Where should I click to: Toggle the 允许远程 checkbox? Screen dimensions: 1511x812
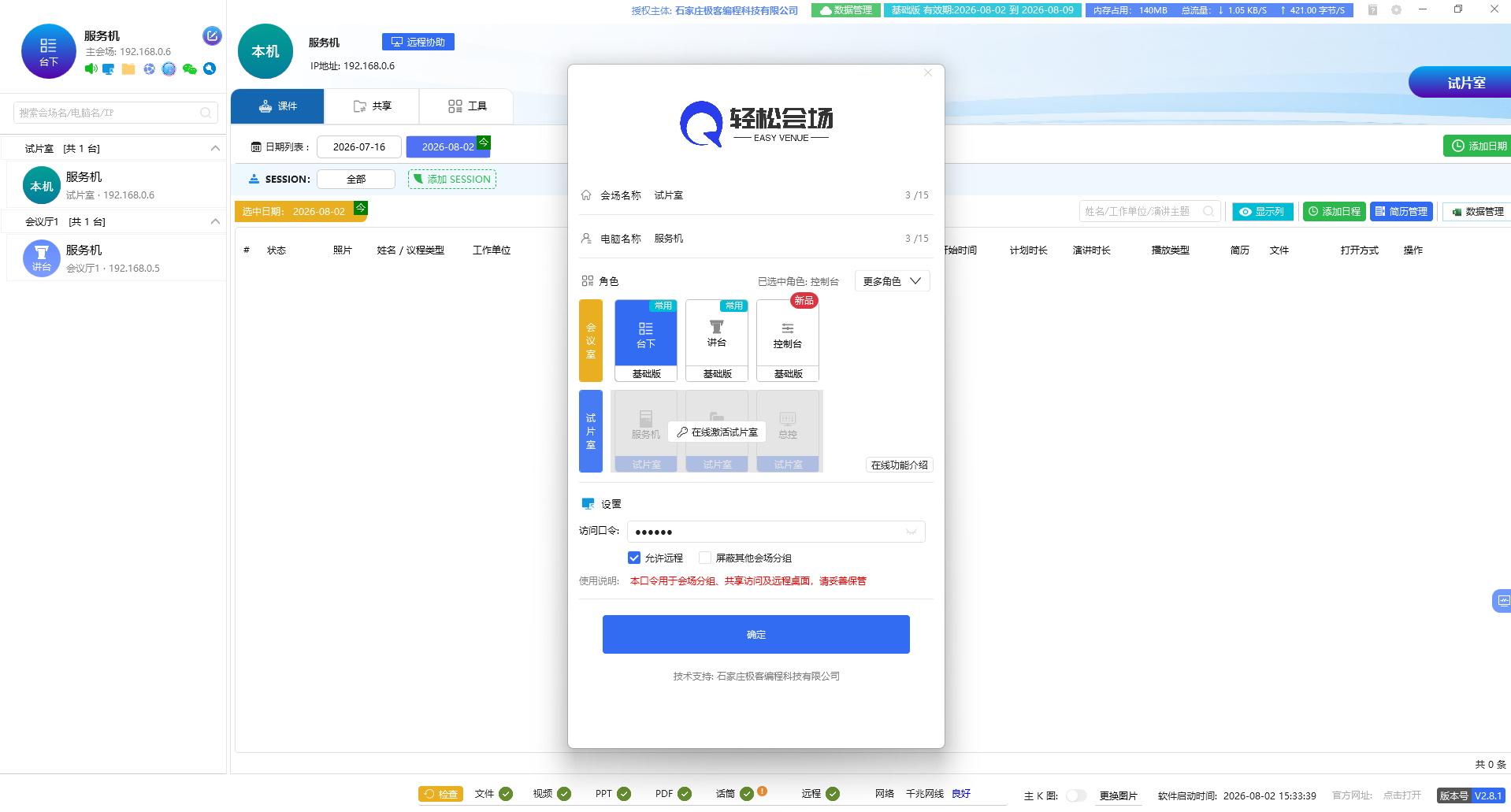634,558
